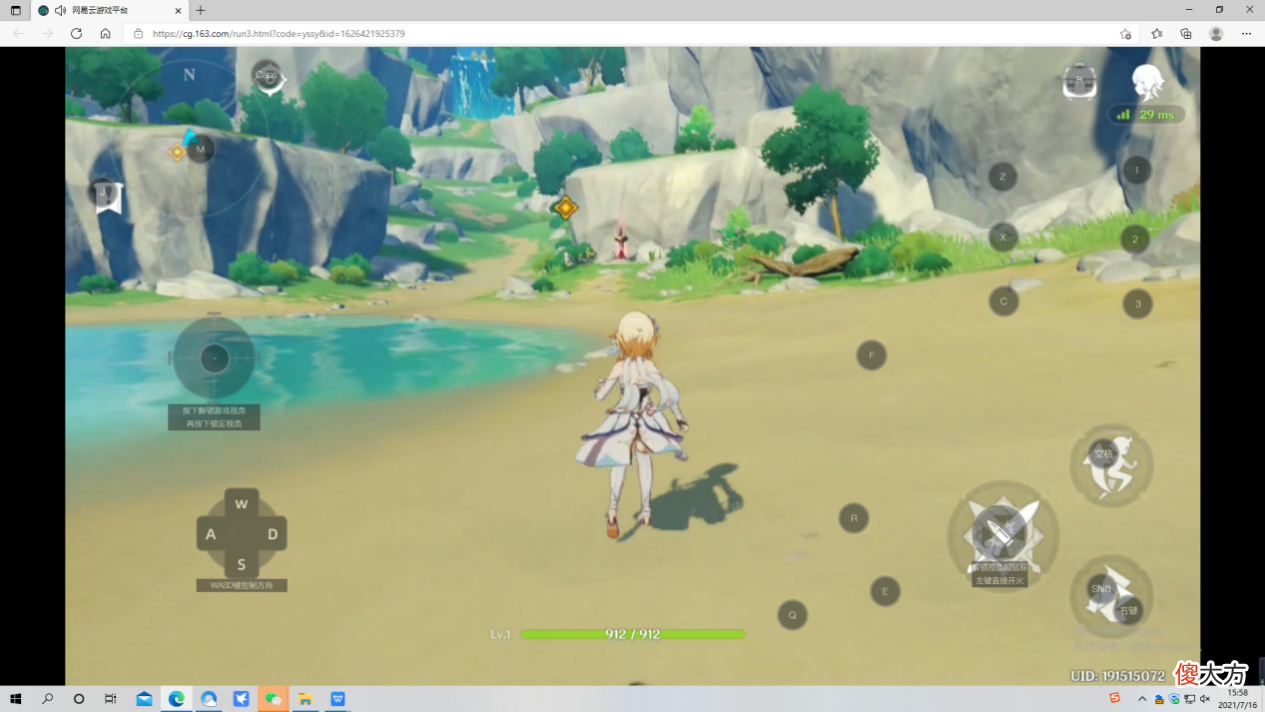This screenshot has width=1265, height=712.
Task: Click the browser forward arrow
Action: point(47,33)
